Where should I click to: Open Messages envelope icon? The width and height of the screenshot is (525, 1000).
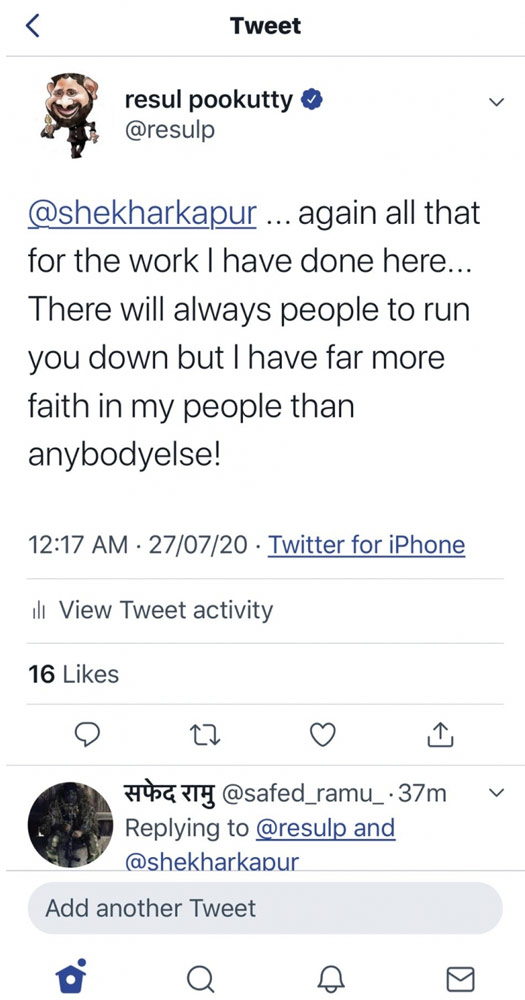point(460,978)
